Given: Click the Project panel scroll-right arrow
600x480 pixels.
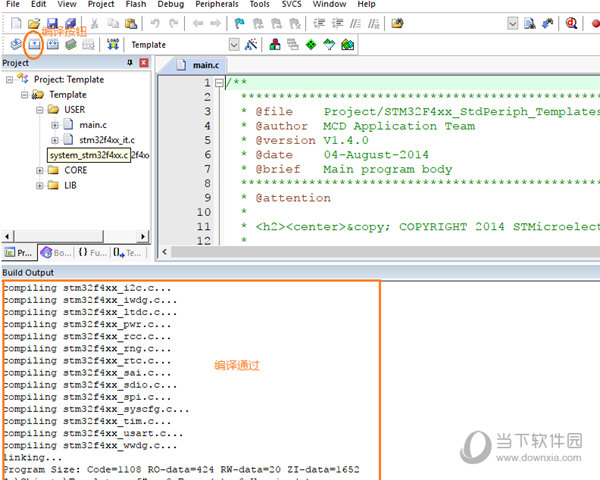Looking at the screenshot, I should [143, 237].
